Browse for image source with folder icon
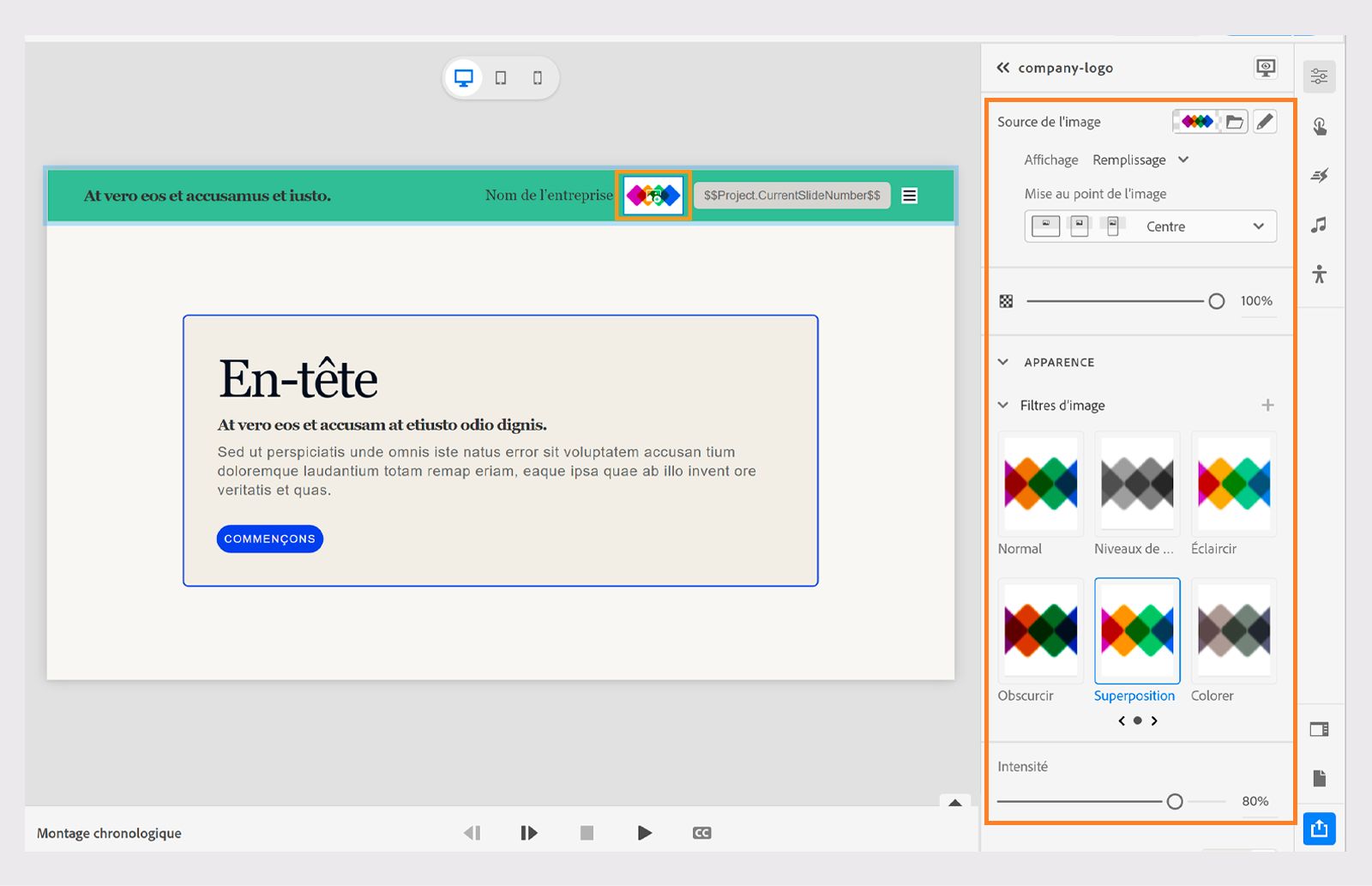This screenshot has width=1372, height=886. [x=1235, y=122]
